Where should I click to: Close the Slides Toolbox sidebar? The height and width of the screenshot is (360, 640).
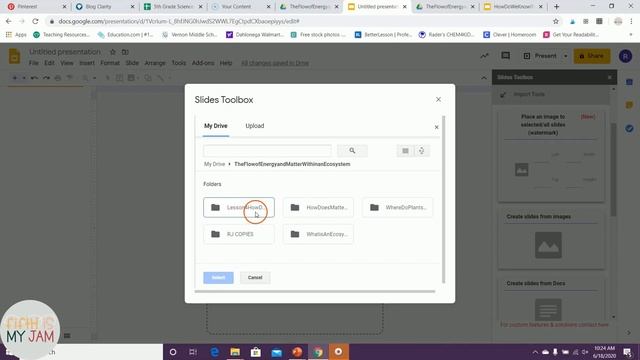(610, 77)
